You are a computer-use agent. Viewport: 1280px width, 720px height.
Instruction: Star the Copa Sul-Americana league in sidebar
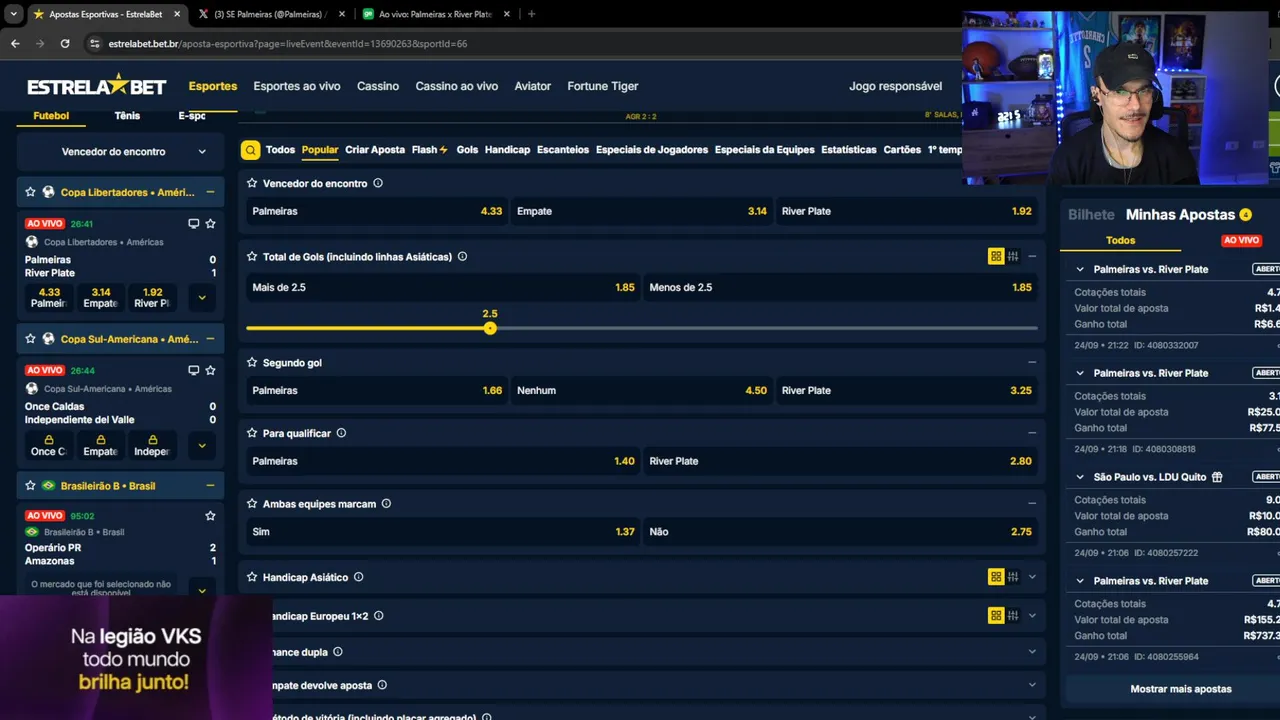coord(31,339)
